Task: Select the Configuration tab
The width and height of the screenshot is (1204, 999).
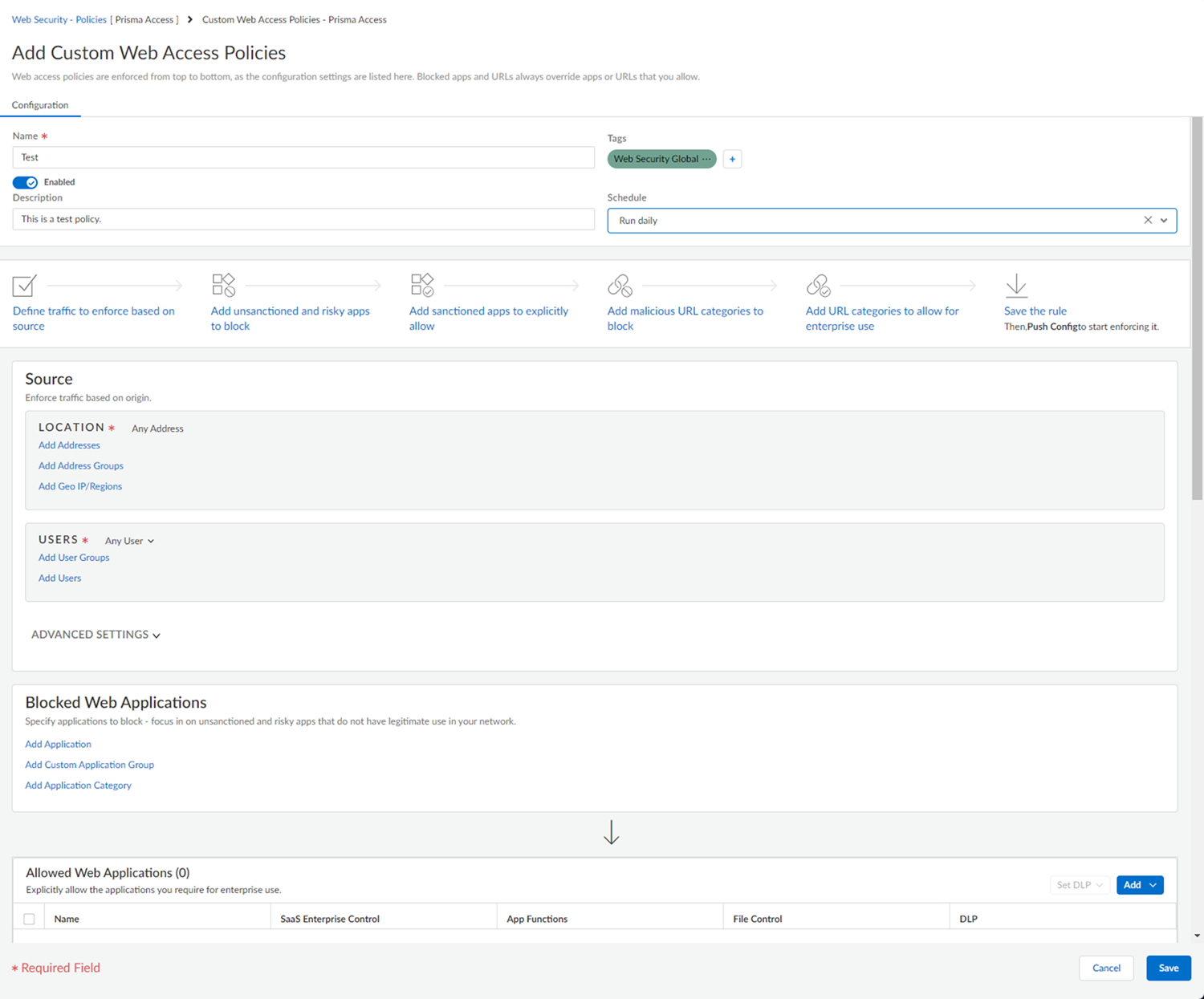Action: [x=40, y=105]
